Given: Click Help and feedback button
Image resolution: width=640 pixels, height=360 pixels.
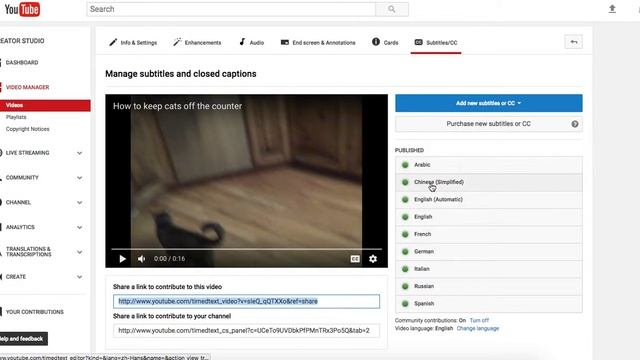Looking at the screenshot, I should click(23, 339).
